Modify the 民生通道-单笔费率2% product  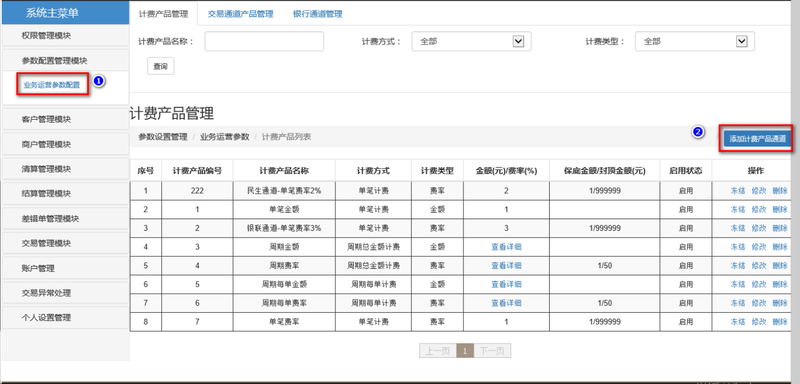click(x=759, y=191)
